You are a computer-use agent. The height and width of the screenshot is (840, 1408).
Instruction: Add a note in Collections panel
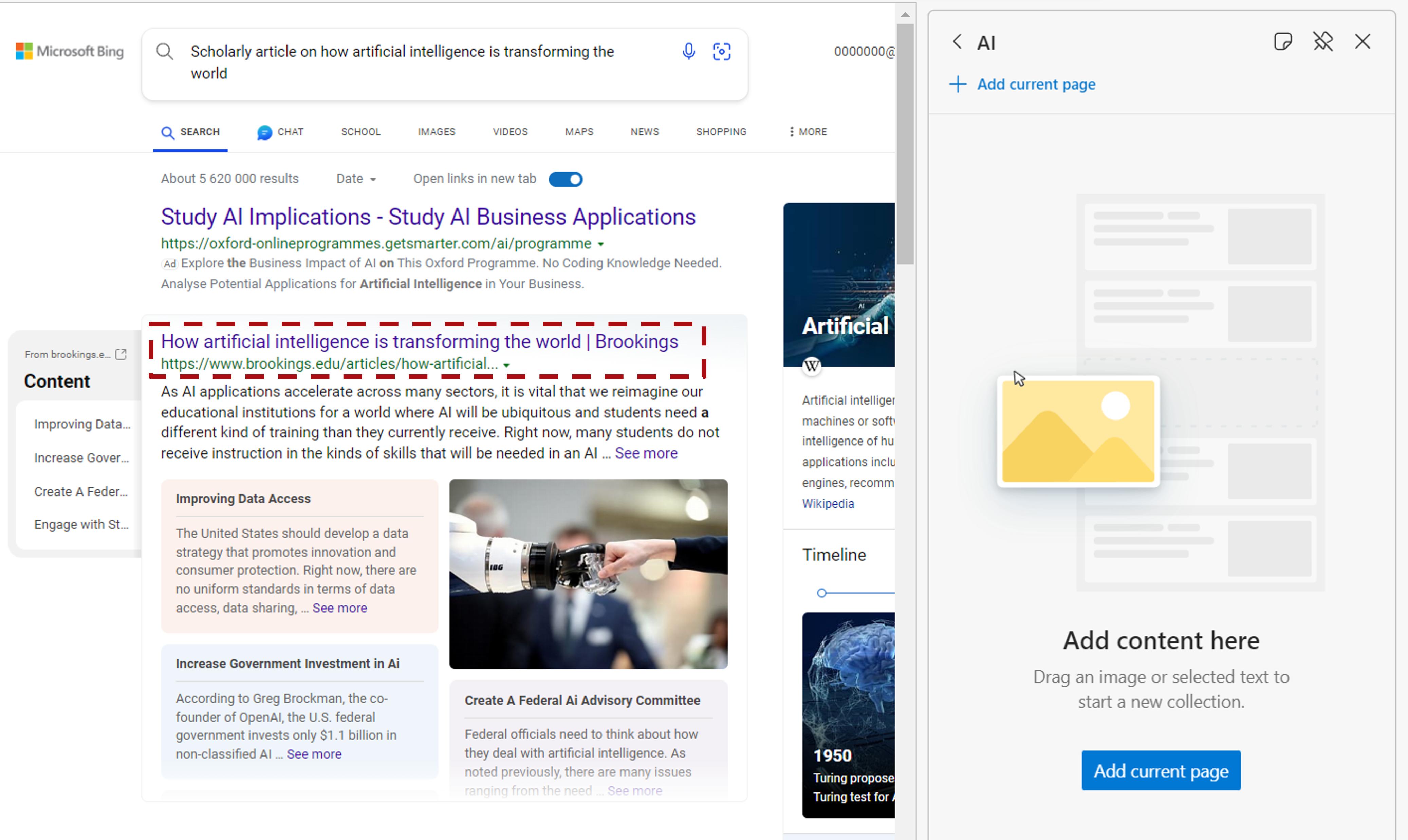pyautogui.click(x=1283, y=41)
